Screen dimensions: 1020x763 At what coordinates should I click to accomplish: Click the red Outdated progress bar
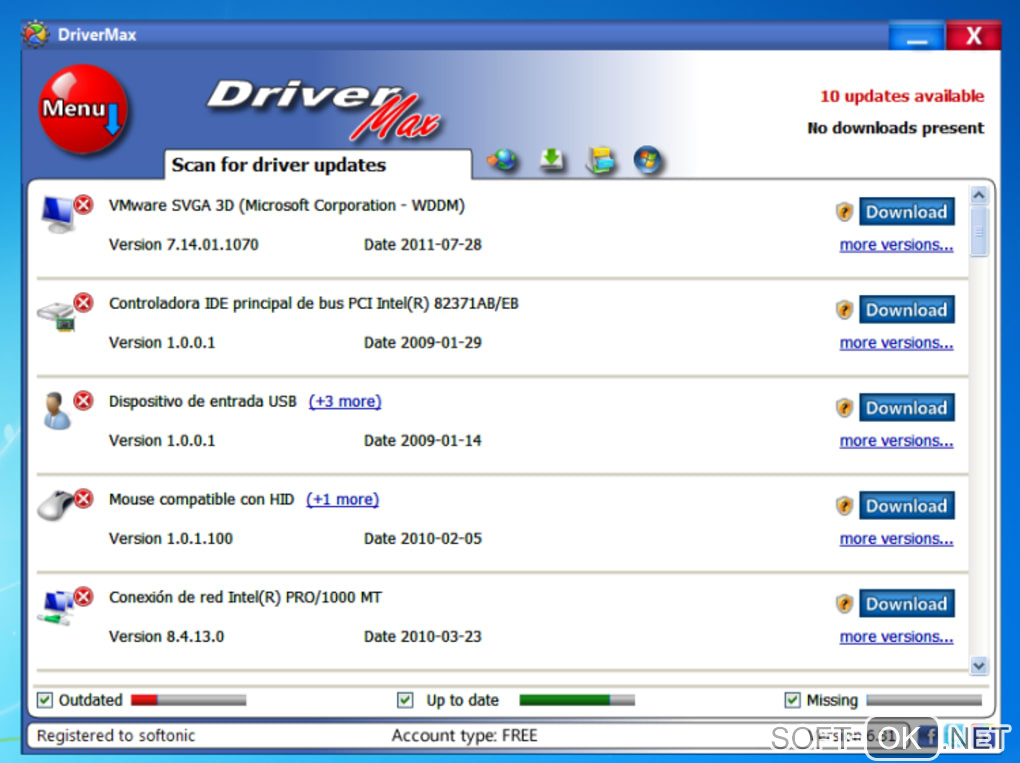click(x=189, y=700)
